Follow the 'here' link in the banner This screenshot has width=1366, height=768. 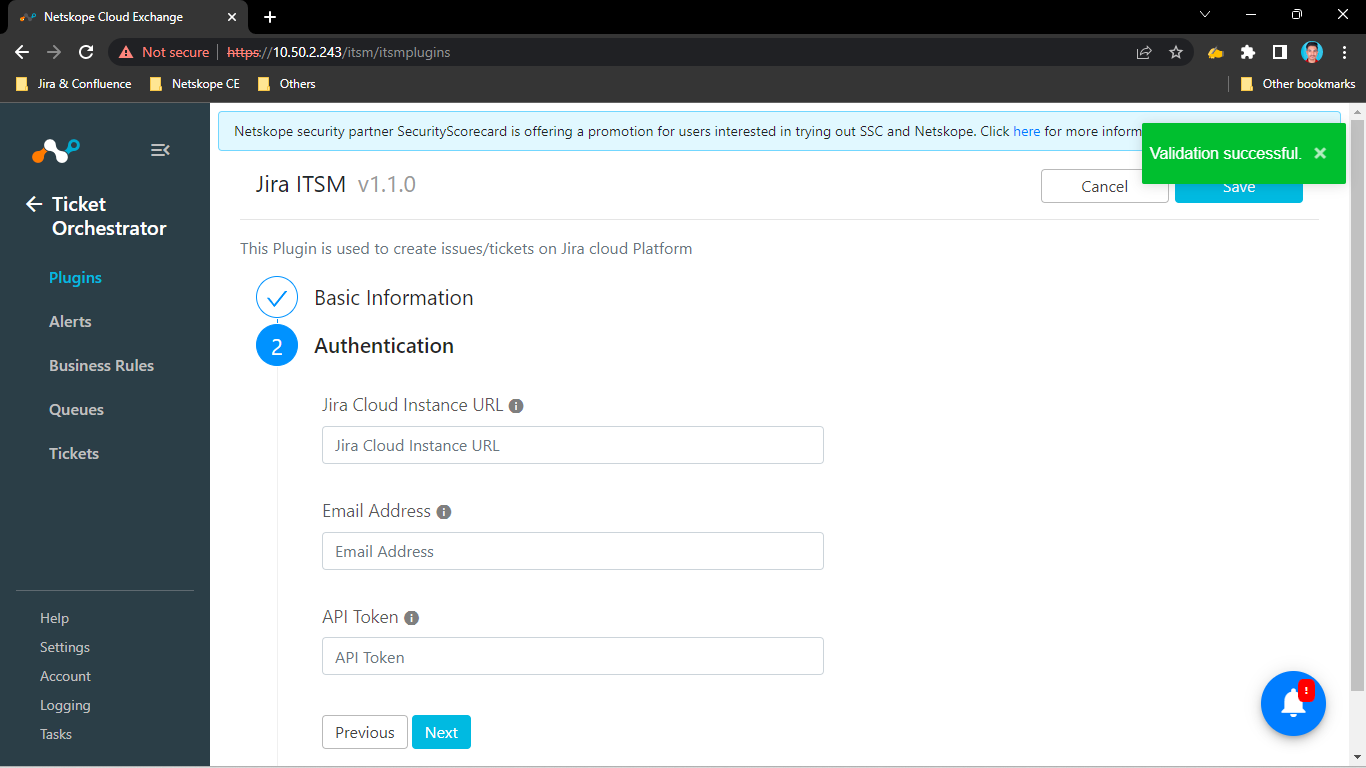click(x=1027, y=131)
